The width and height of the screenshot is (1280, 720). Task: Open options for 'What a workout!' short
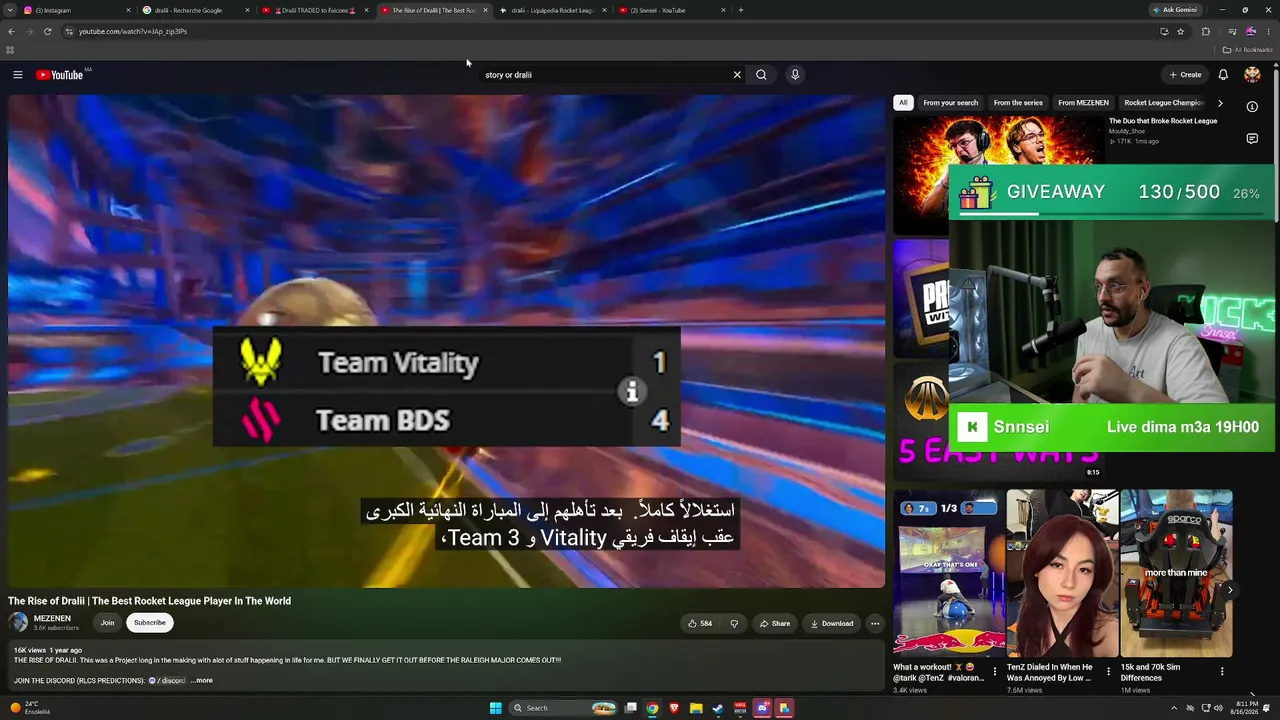pos(994,671)
